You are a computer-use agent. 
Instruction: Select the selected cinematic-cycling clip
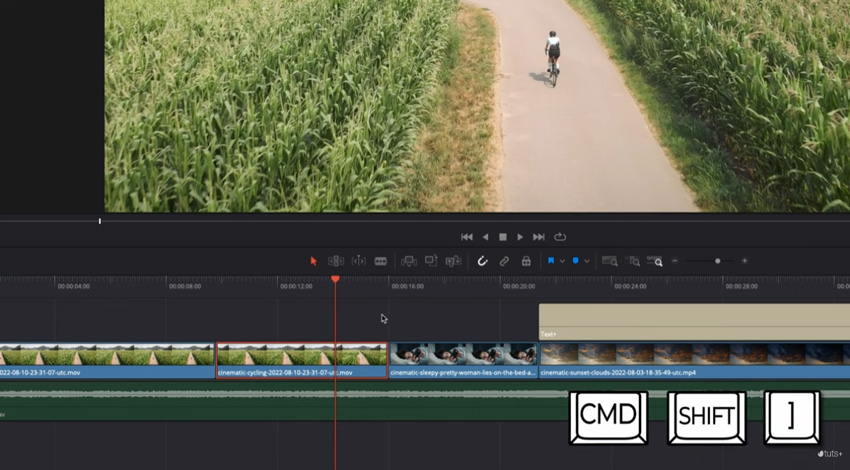302,360
